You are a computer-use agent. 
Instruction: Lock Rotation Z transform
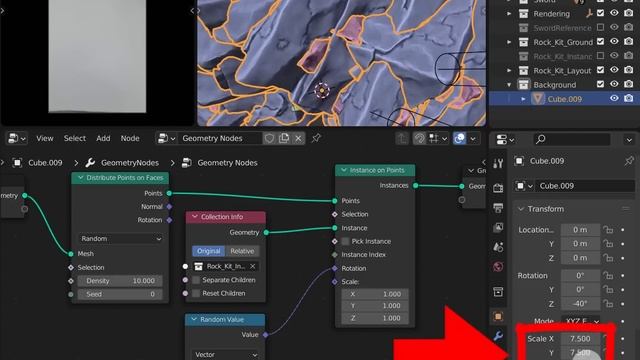click(608, 304)
